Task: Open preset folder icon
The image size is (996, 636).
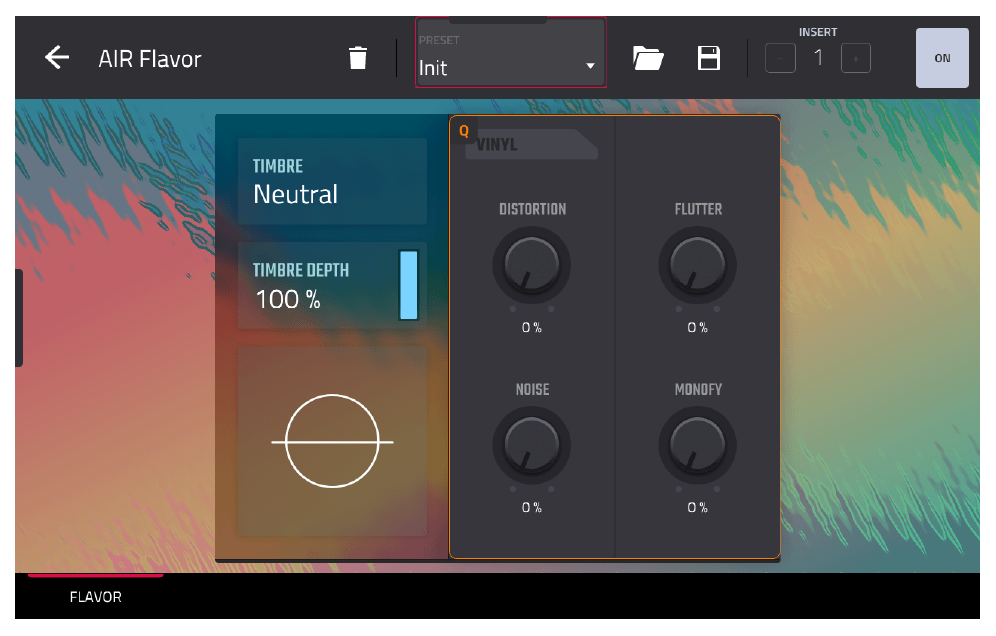Action: [x=647, y=58]
